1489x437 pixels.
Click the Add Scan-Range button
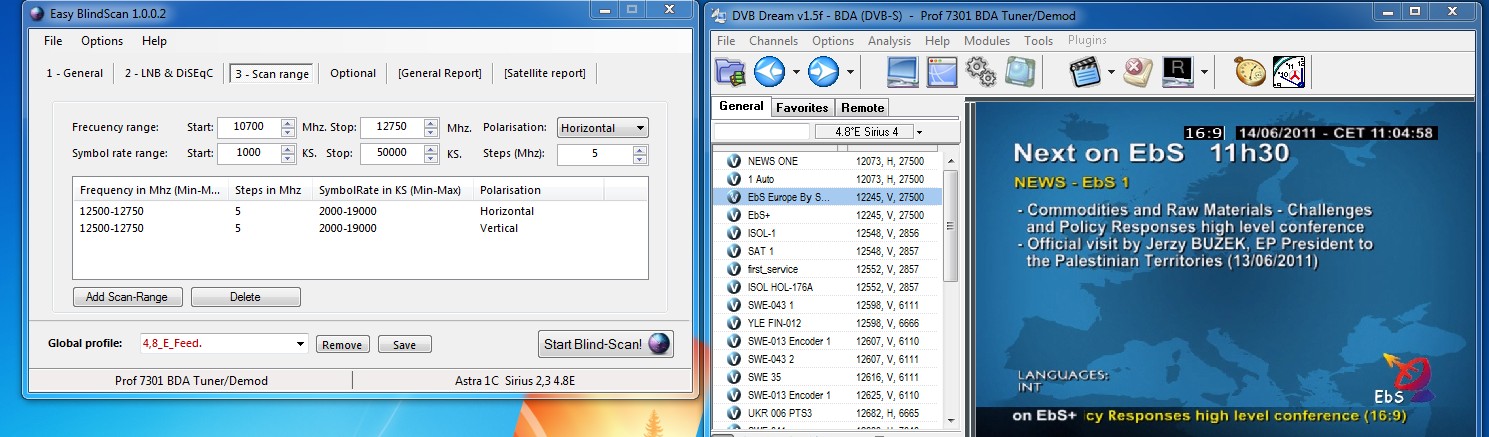[x=127, y=297]
